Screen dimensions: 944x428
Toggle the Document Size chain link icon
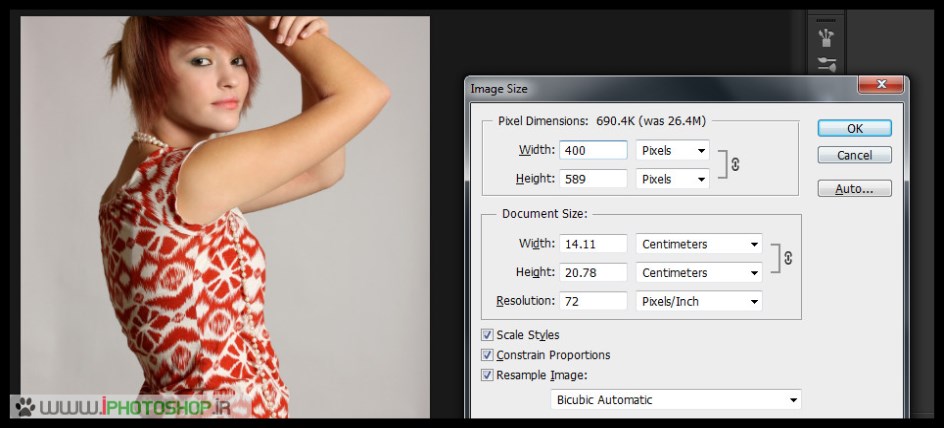[787, 258]
